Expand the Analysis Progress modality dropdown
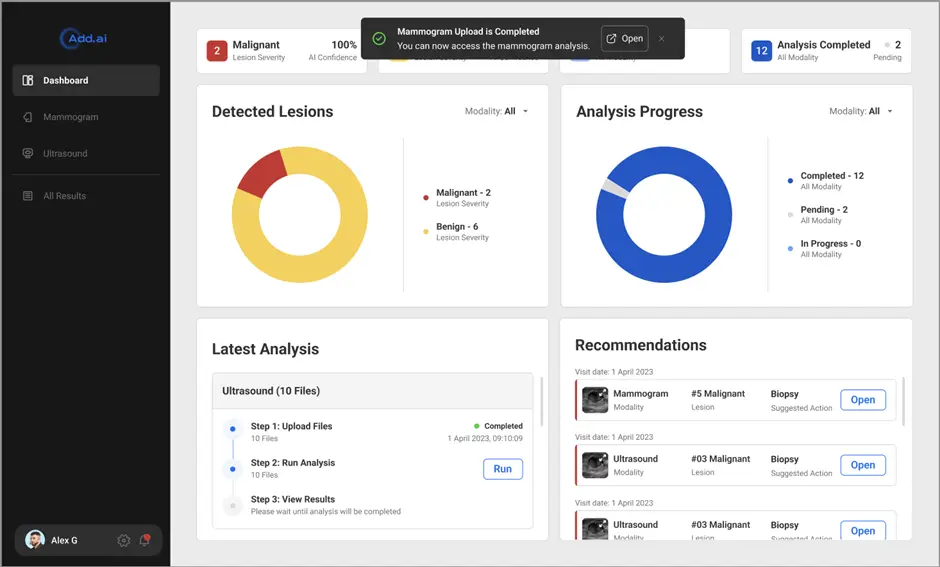Viewport: 940px width, 567px height. tap(861, 111)
